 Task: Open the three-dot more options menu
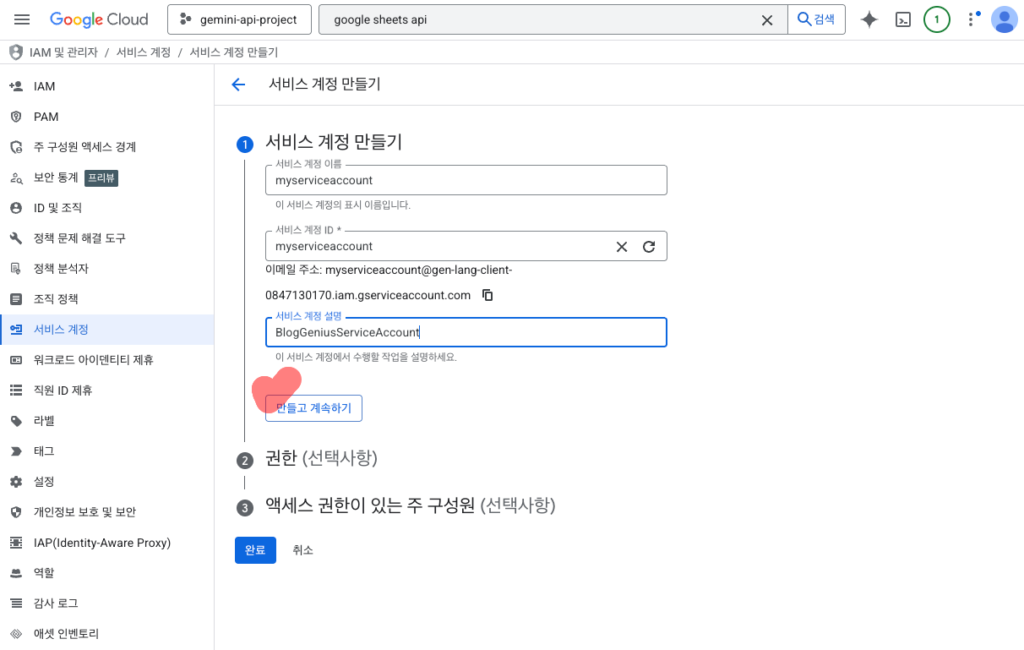[x=970, y=20]
